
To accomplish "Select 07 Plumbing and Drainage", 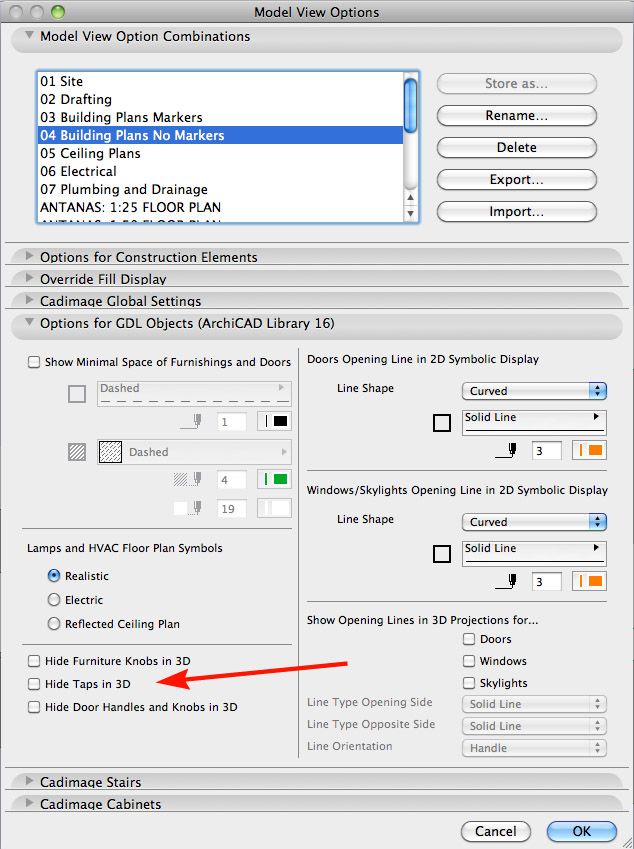I will pyautogui.click(x=220, y=189).
